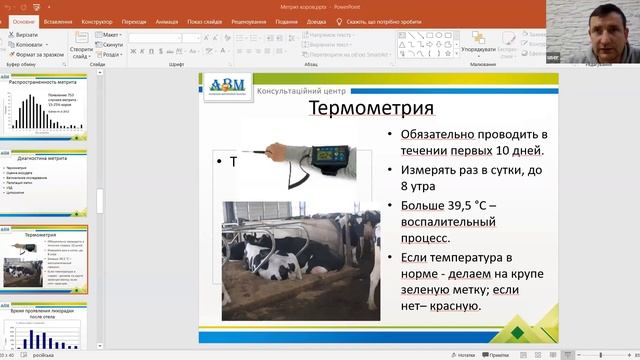640x360 pixels.
Task: Click the zoom in plus button
Action: tap(629, 355)
